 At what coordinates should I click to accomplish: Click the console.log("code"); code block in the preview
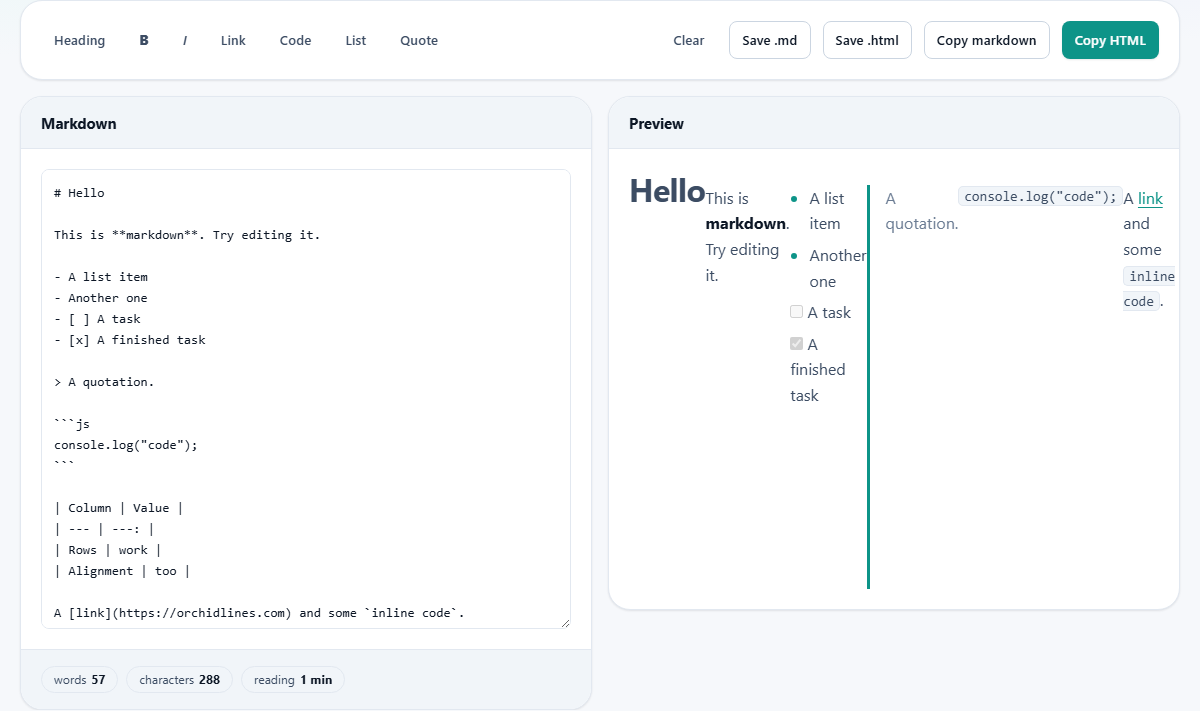[1040, 196]
